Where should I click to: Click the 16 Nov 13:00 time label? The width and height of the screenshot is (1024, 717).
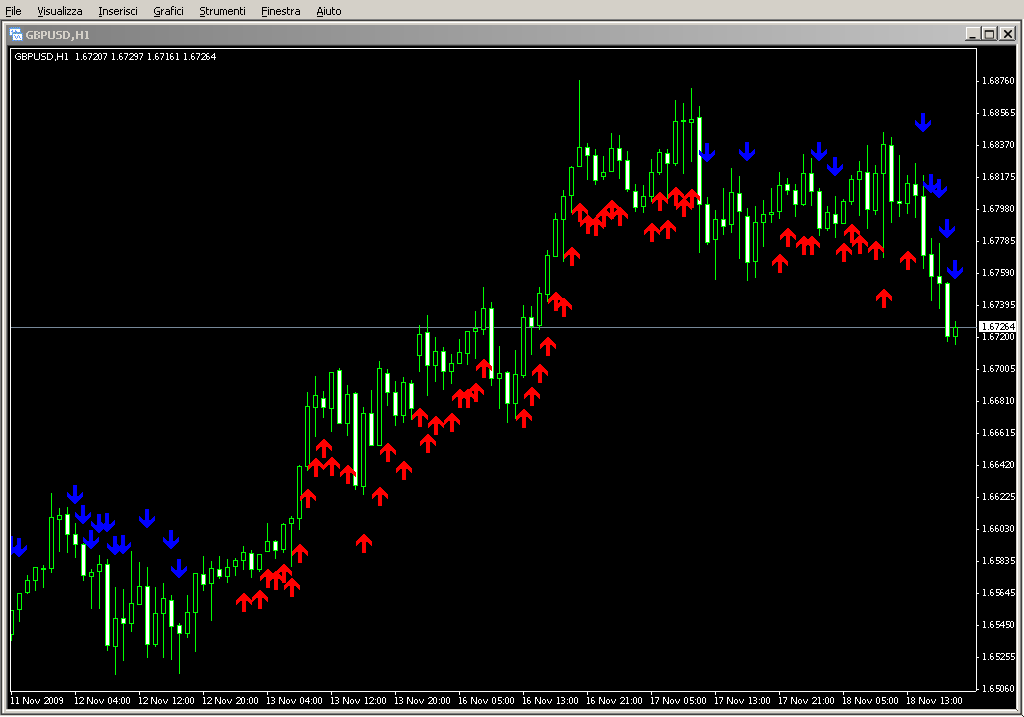click(551, 701)
